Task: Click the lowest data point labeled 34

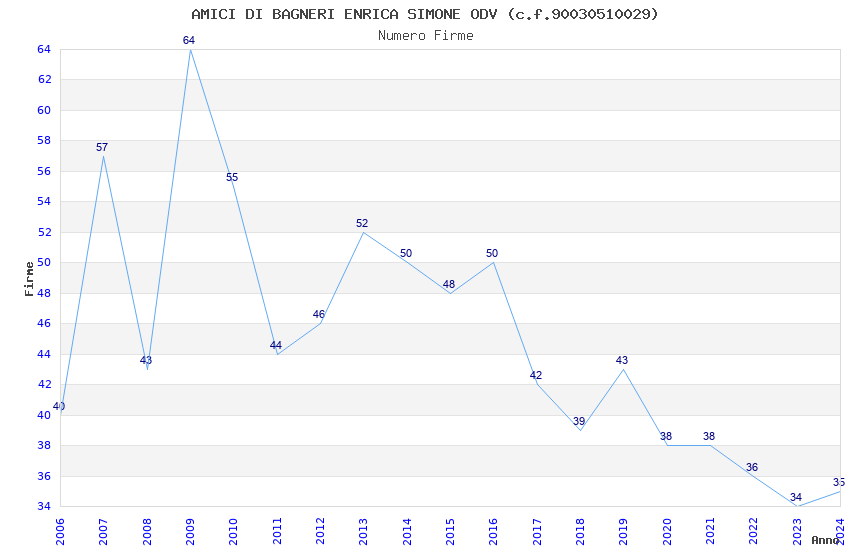Action: 797,506
